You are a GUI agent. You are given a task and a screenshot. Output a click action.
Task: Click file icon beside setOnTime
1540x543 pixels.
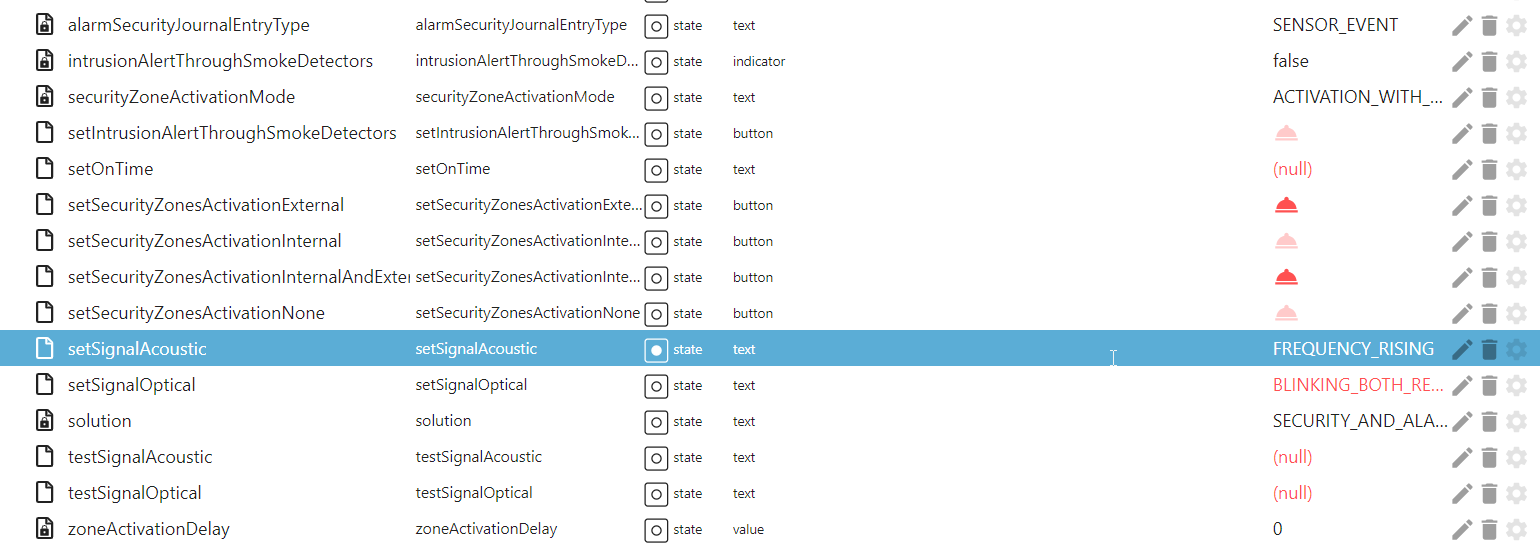[x=44, y=169]
